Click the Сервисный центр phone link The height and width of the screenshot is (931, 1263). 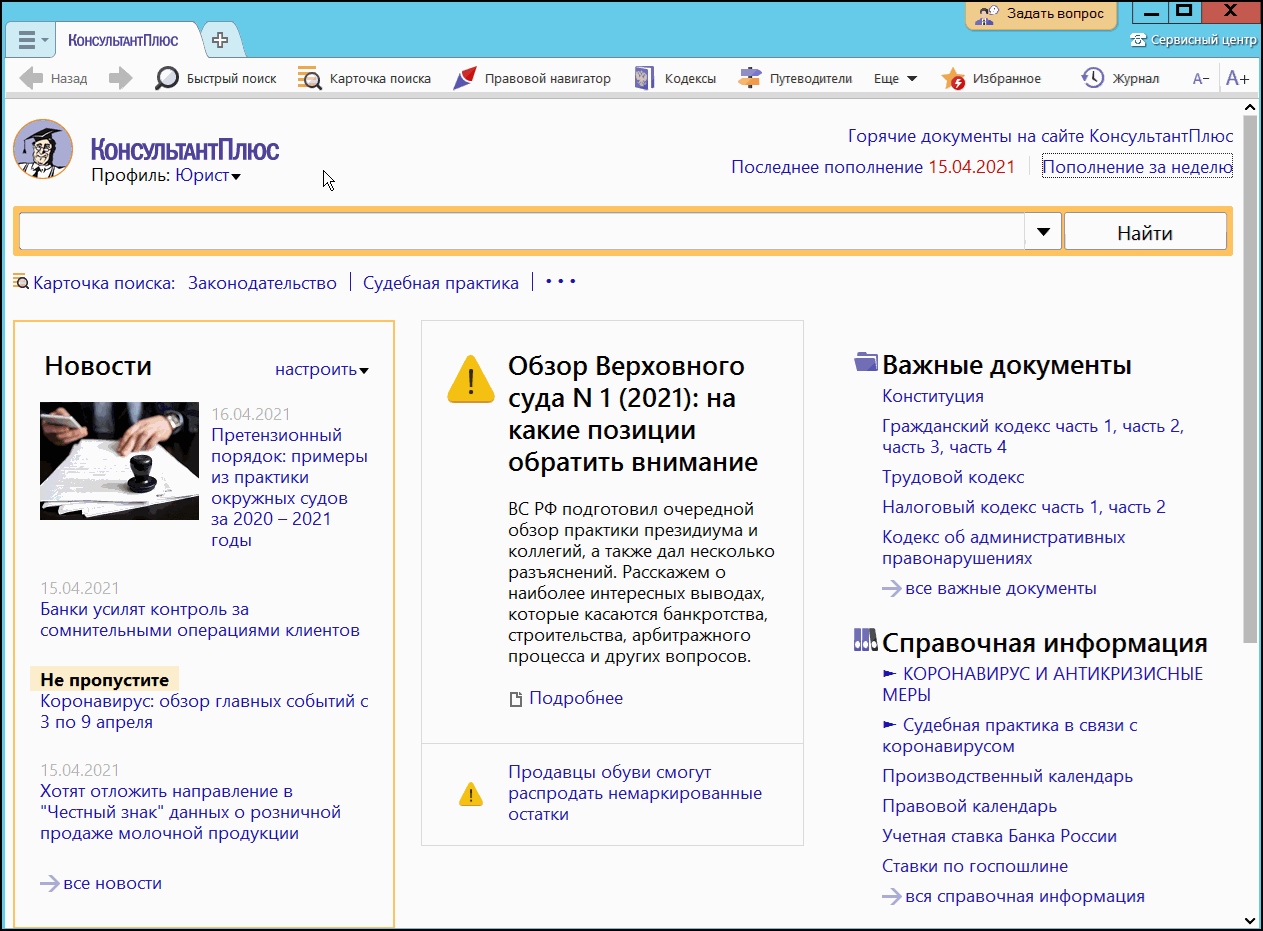(x=1193, y=40)
